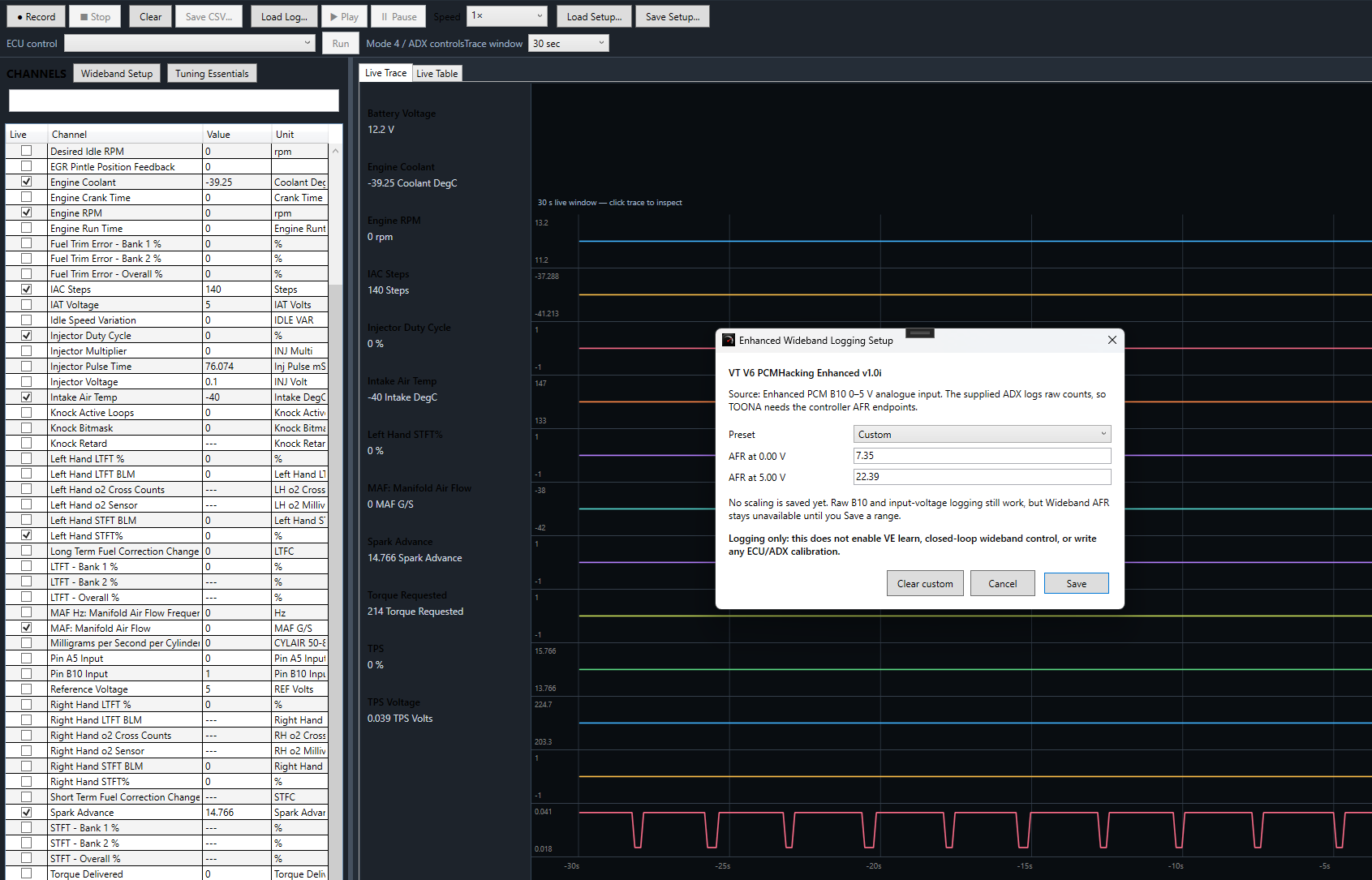This screenshot has height=880, width=1372.
Task: Enable Injector Pulse Time live checkbox
Action: click(27, 366)
